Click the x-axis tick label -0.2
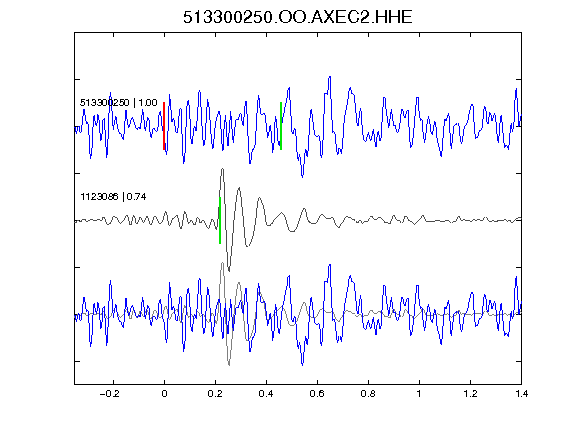Viewport: 576px width, 432px height. 110,394
